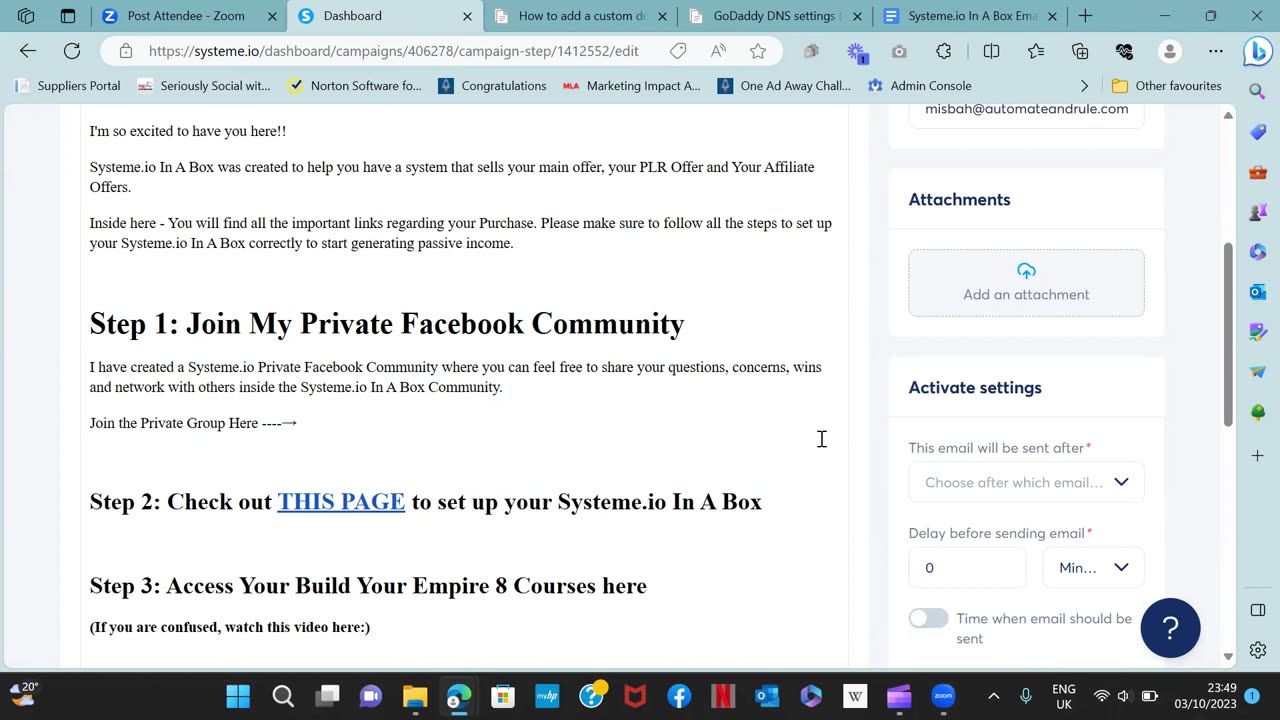Open Other favourites folder
This screenshot has width=1280, height=720.
pyautogui.click(x=1167, y=86)
